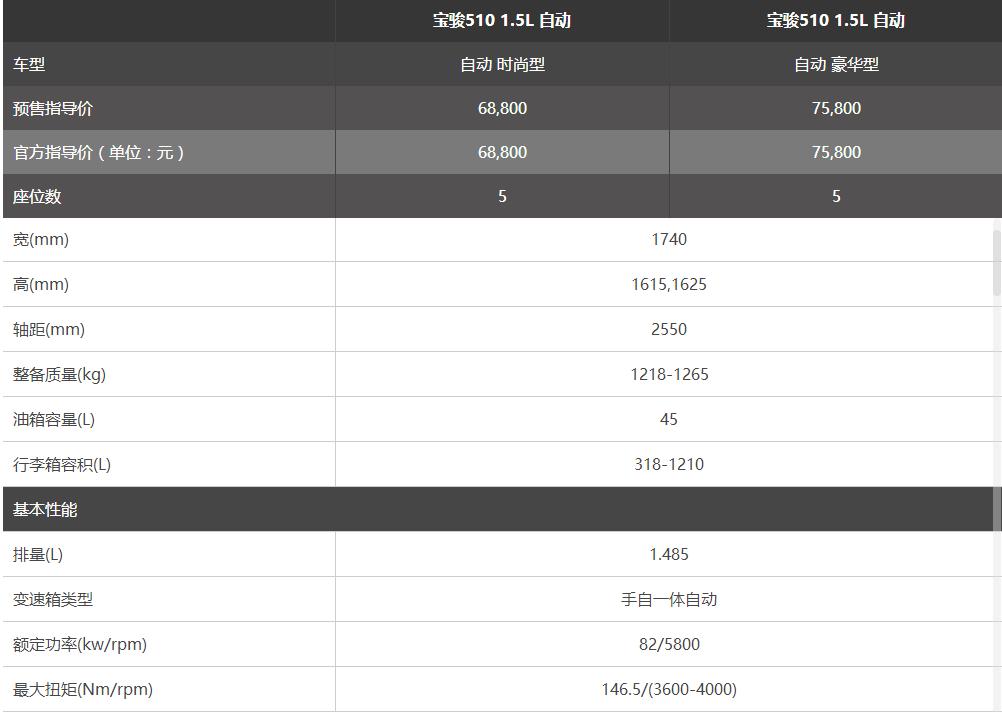This screenshot has height=712, width=1002.
Task: Select the 车型 row label
Action: pos(29,64)
